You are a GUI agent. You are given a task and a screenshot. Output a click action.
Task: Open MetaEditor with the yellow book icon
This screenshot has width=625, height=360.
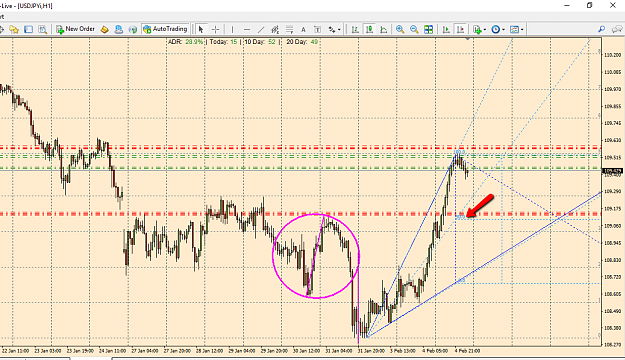(x=104, y=30)
